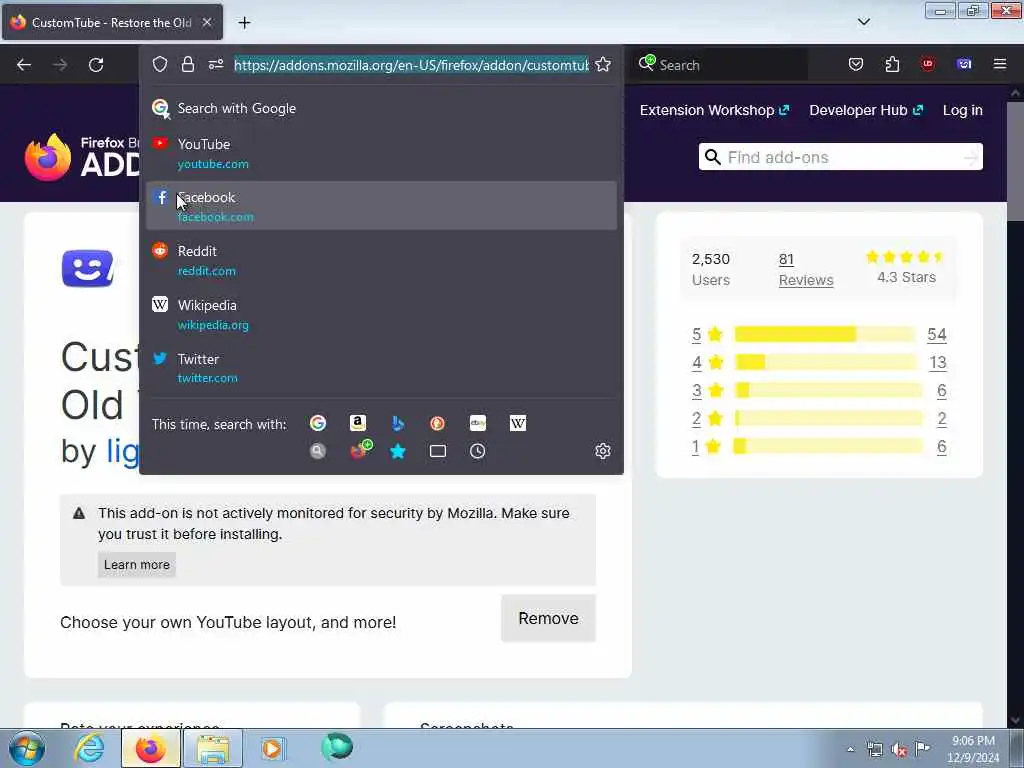Open the CustomTube extension toolbar icon

964,64
